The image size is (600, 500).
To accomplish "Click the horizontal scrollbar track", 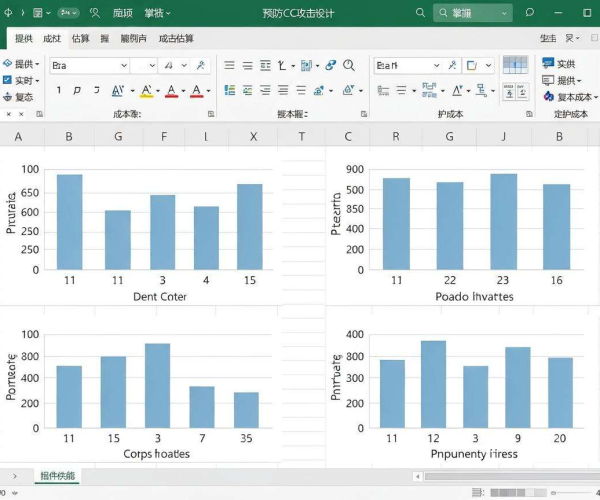I will tap(512, 476).
